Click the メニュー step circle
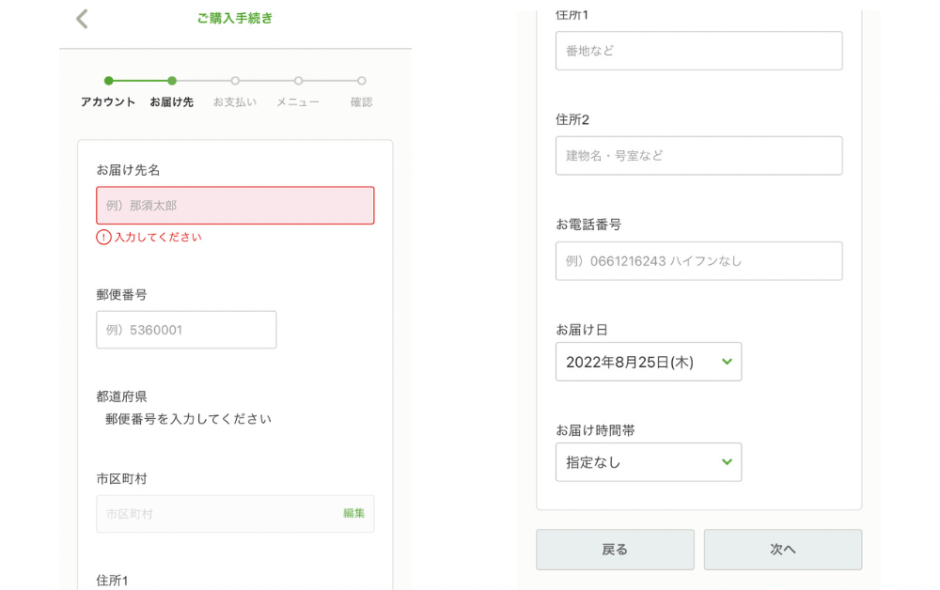940x590 pixels. tap(297, 83)
